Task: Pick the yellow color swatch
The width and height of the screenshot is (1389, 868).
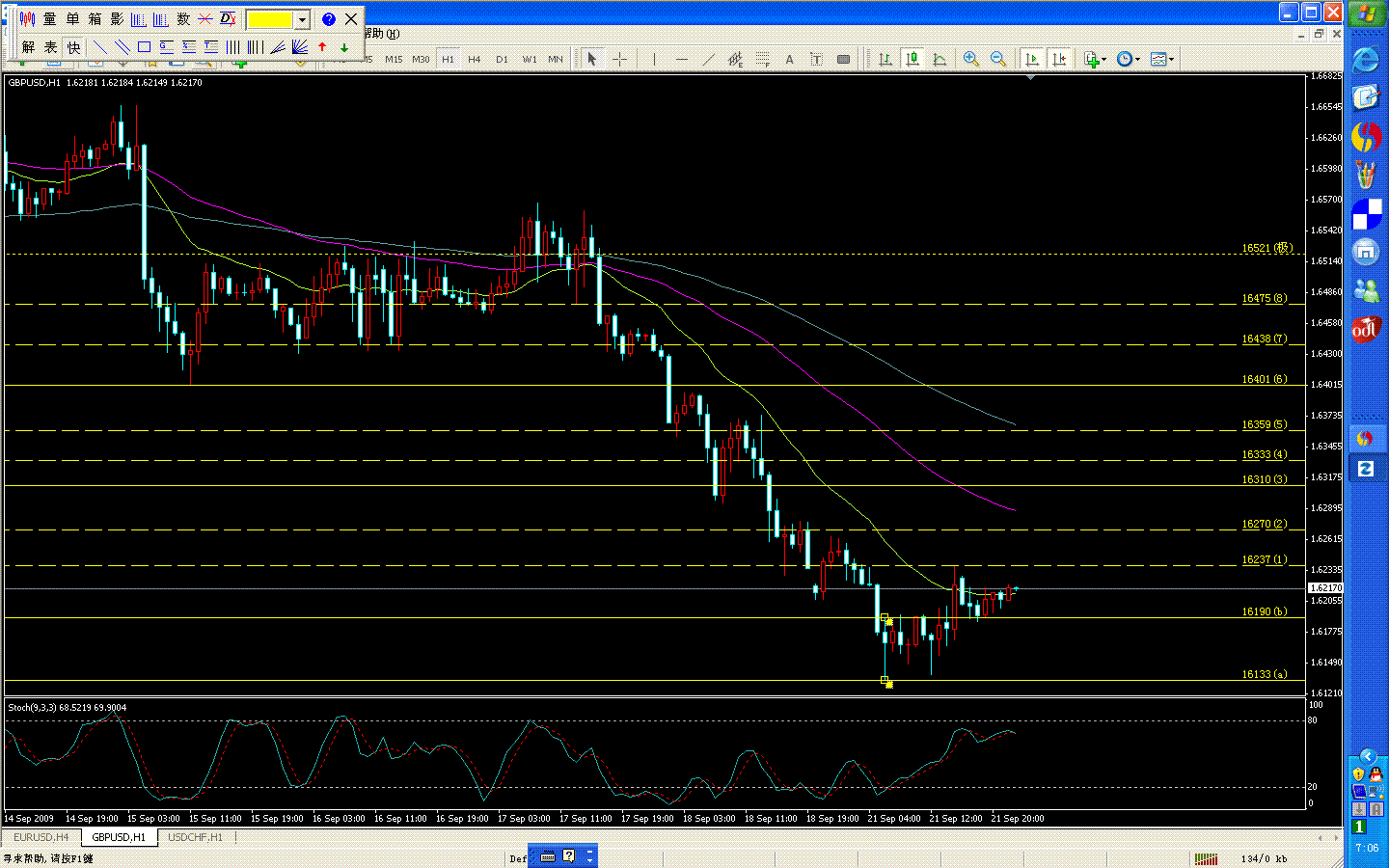Action: (269, 19)
